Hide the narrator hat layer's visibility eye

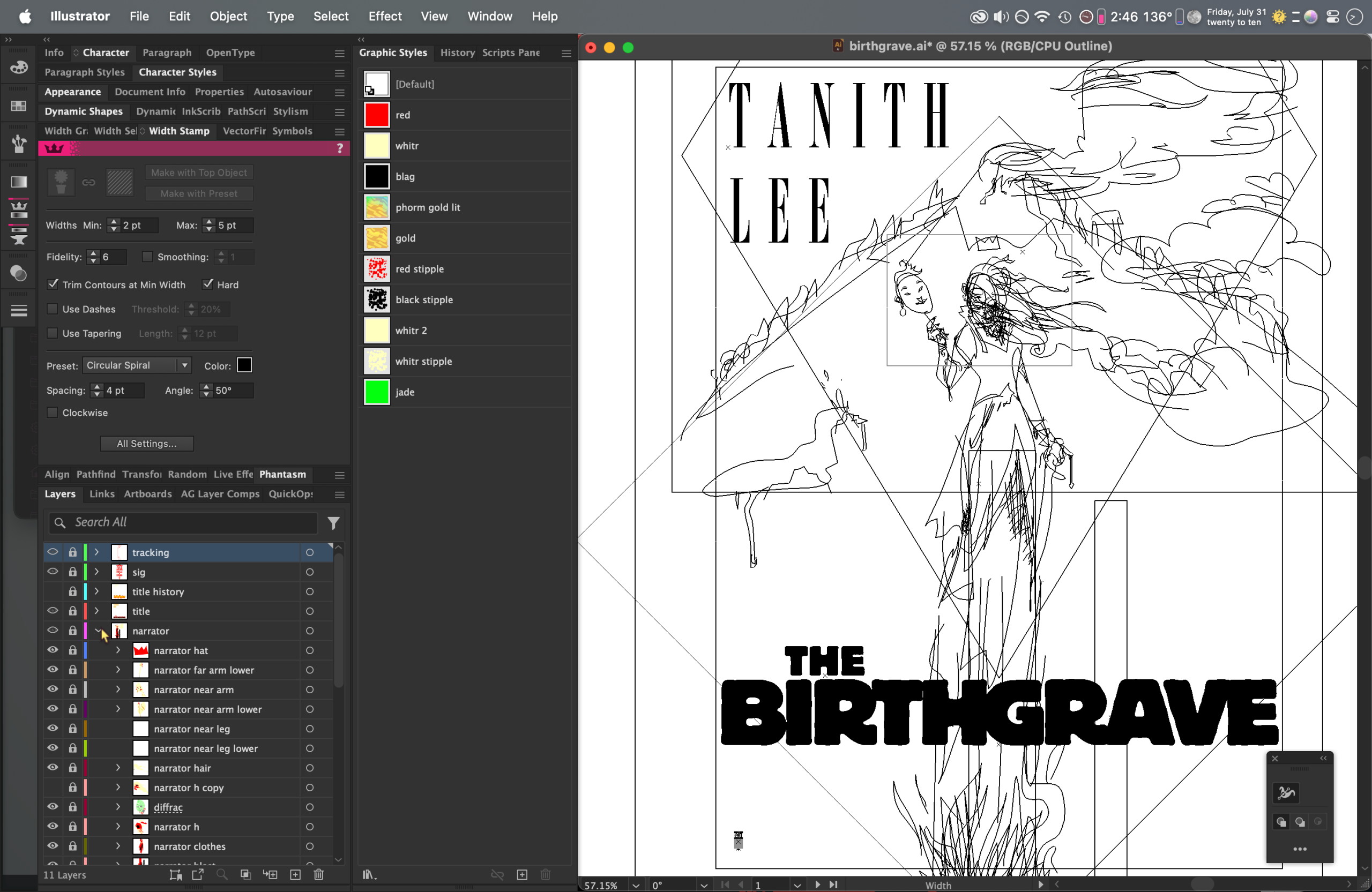[x=53, y=650]
